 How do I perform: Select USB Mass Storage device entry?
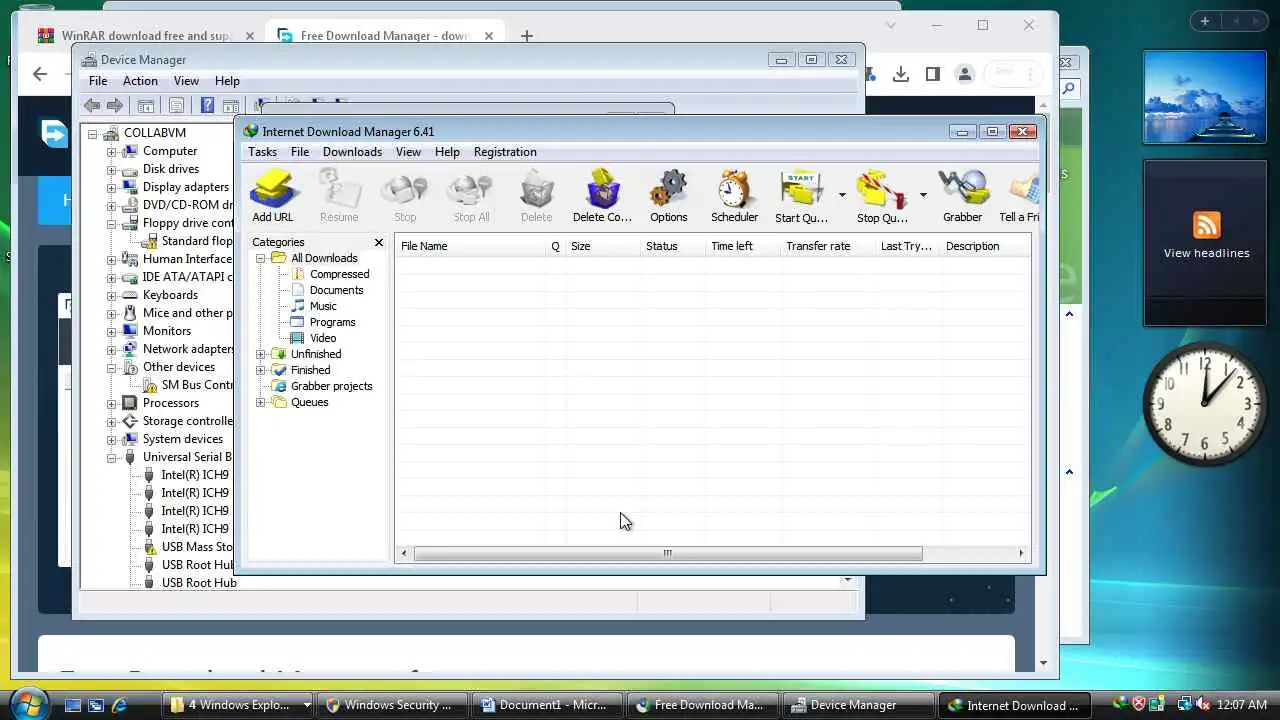[197, 547]
